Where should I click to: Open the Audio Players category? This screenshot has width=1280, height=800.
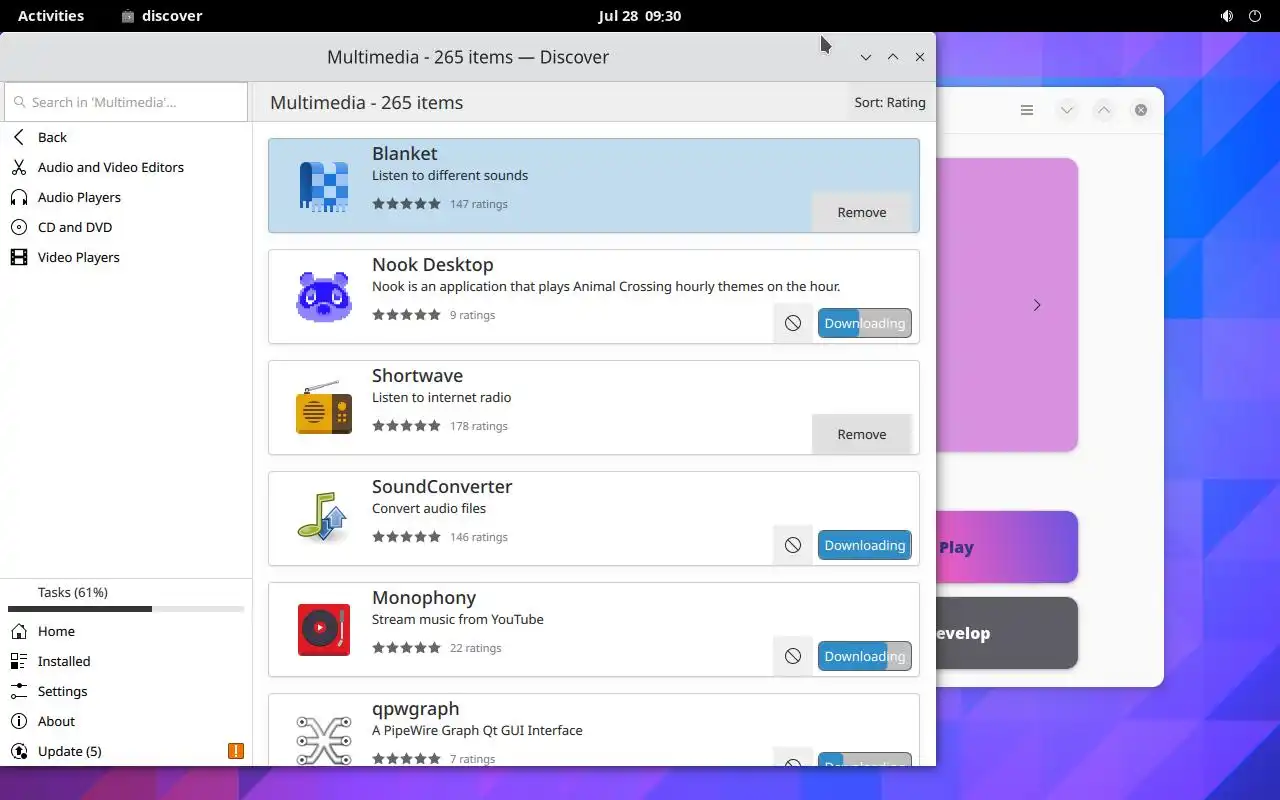[126, 197]
